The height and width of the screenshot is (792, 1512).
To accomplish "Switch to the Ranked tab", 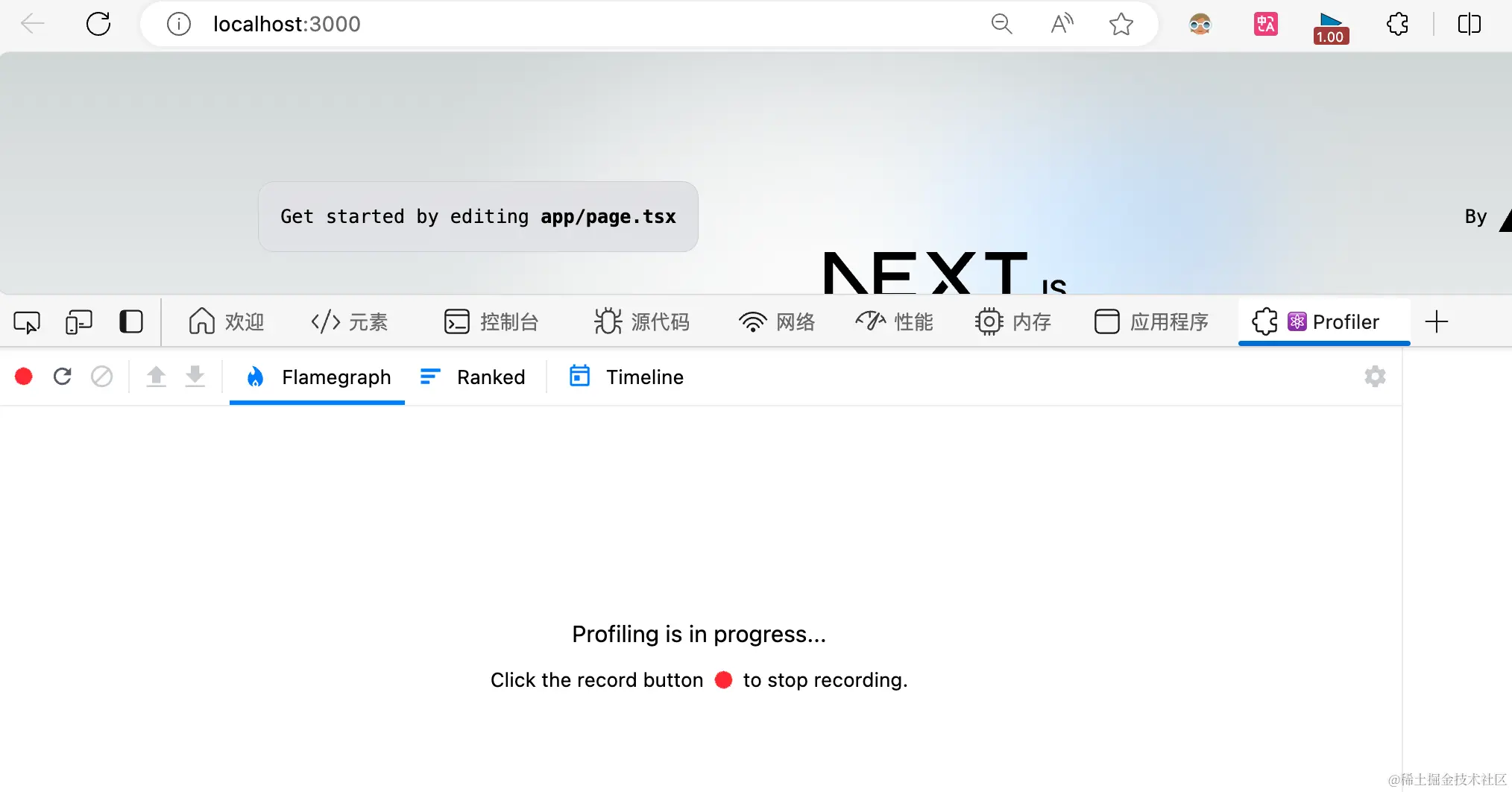I will coord(473,377).
